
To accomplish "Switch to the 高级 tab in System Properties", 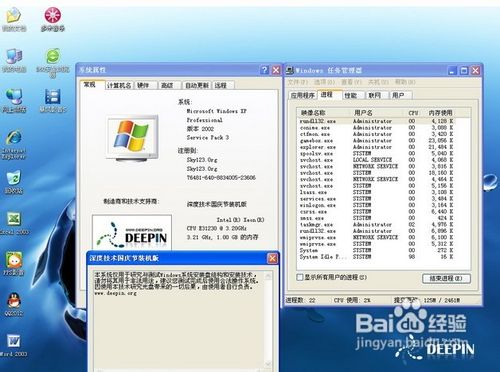I will (169, 85).
